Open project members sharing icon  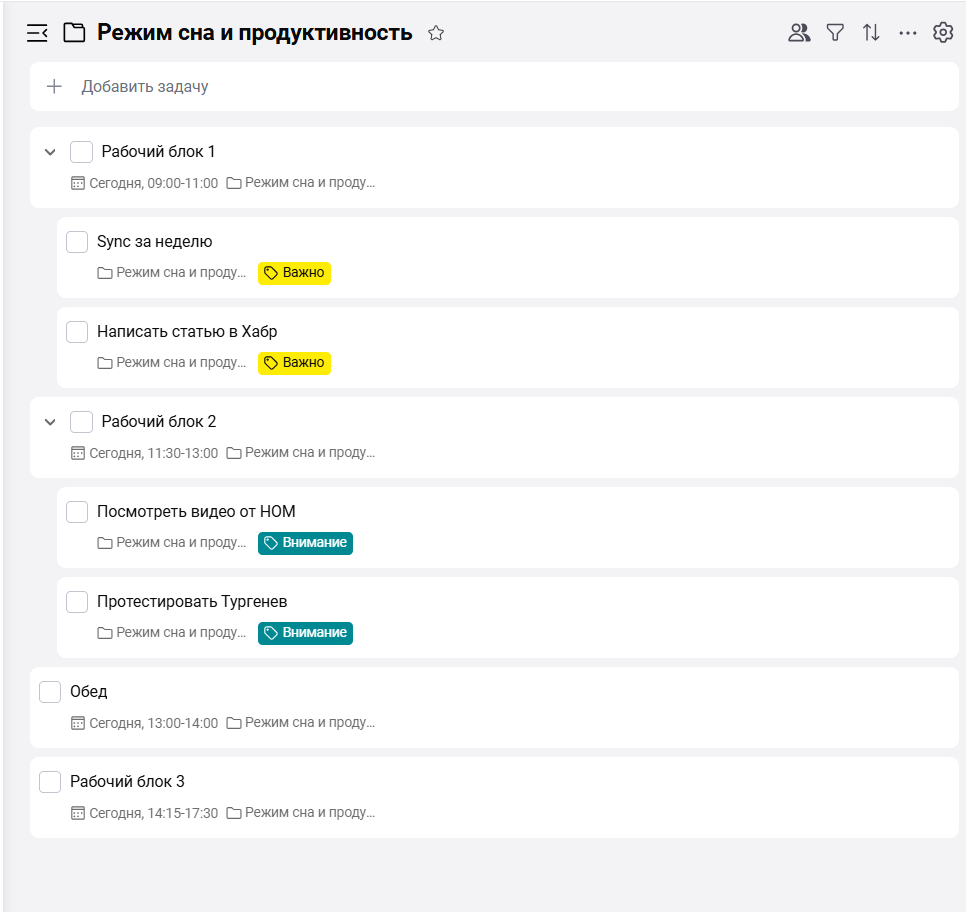pos(798,33)
